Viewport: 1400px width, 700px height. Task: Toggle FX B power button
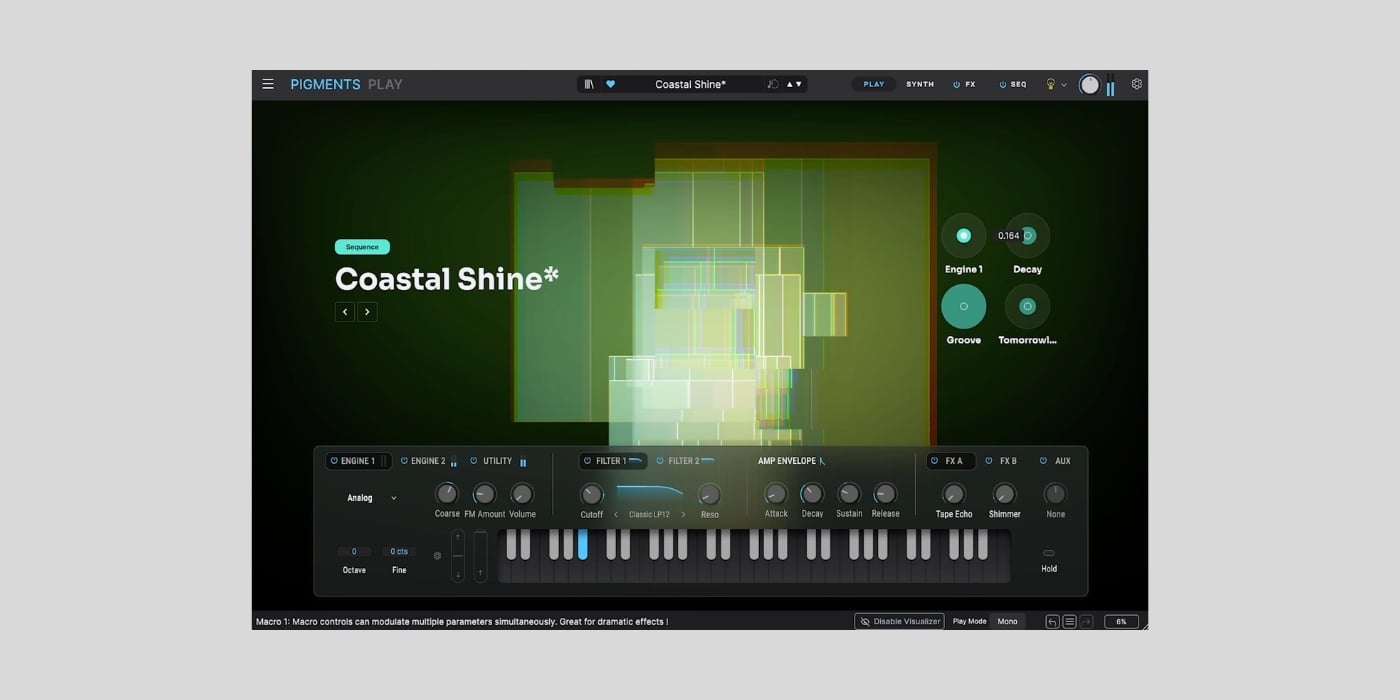(x=989, y=461)
